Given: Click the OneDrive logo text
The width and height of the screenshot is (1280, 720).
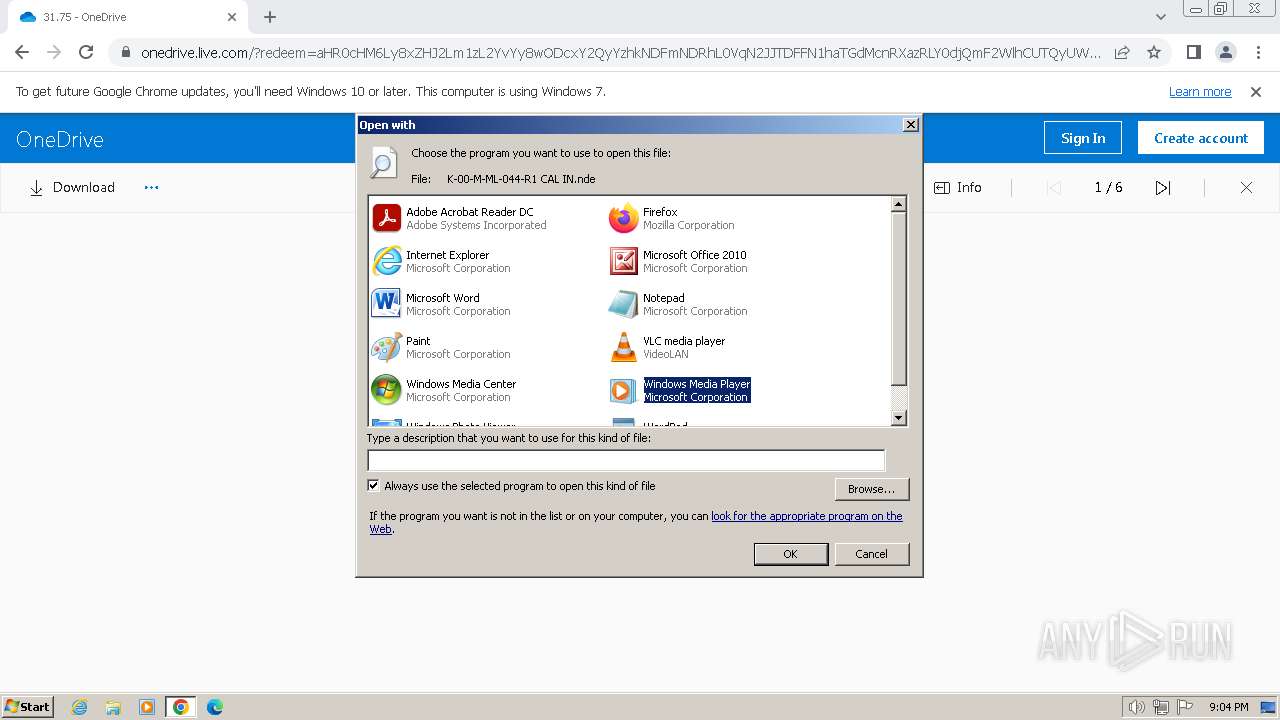Looking at the screenshot, I should click(x=59, y=139).
